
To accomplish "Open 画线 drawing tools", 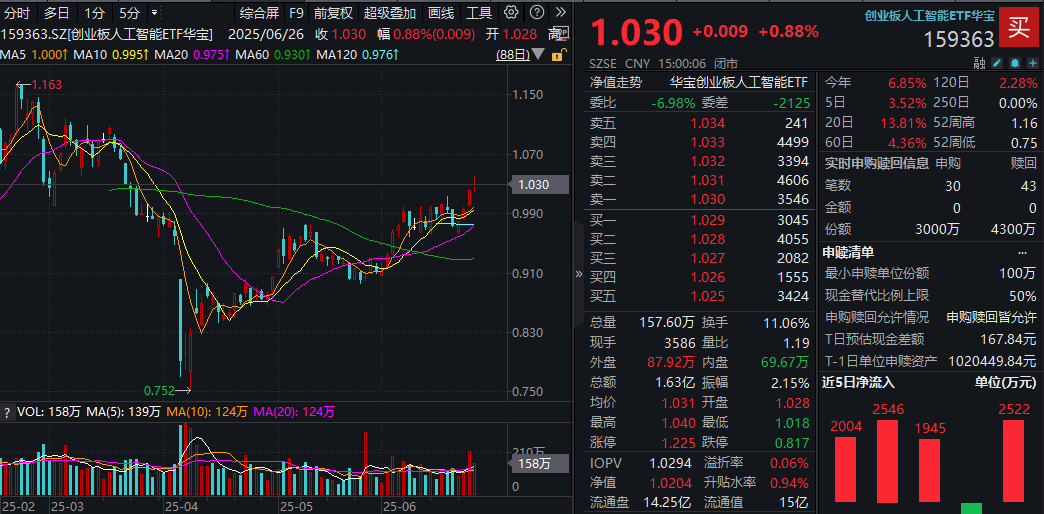I will click(441, 13).
